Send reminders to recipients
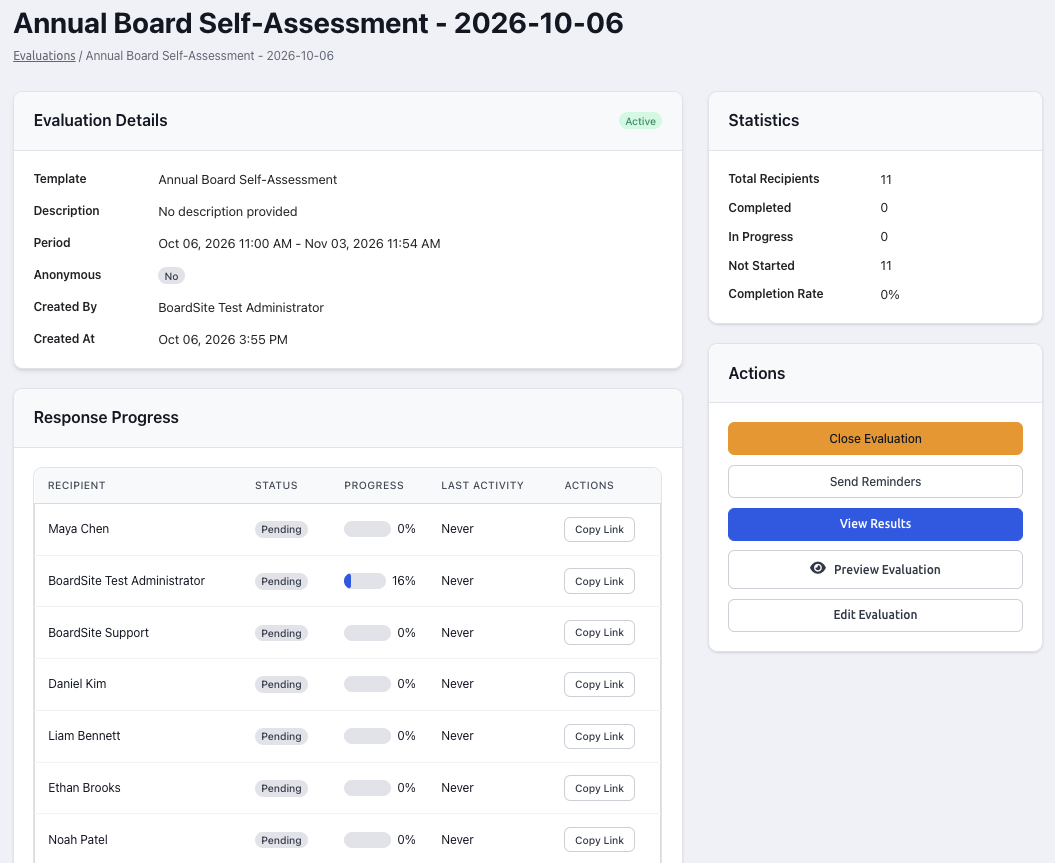 pos(875,482)
